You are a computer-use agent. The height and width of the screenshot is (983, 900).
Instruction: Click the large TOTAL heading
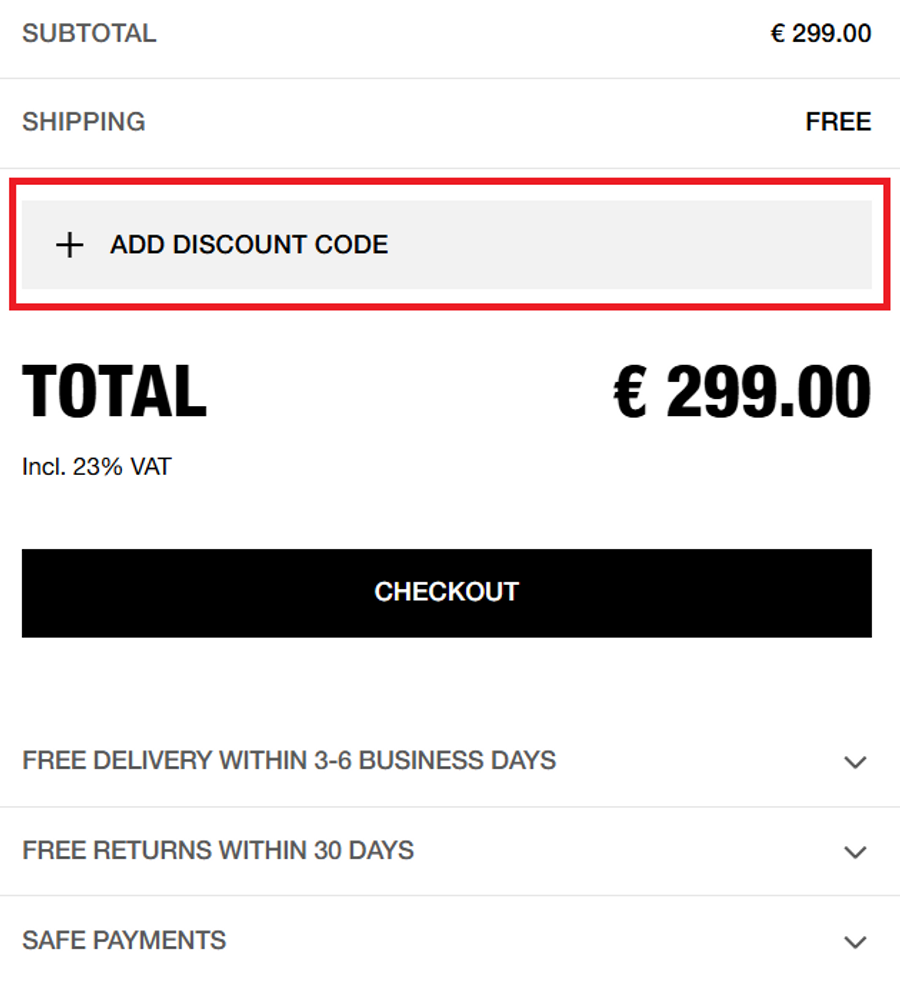pyautogui.click(x=114, y=391)
